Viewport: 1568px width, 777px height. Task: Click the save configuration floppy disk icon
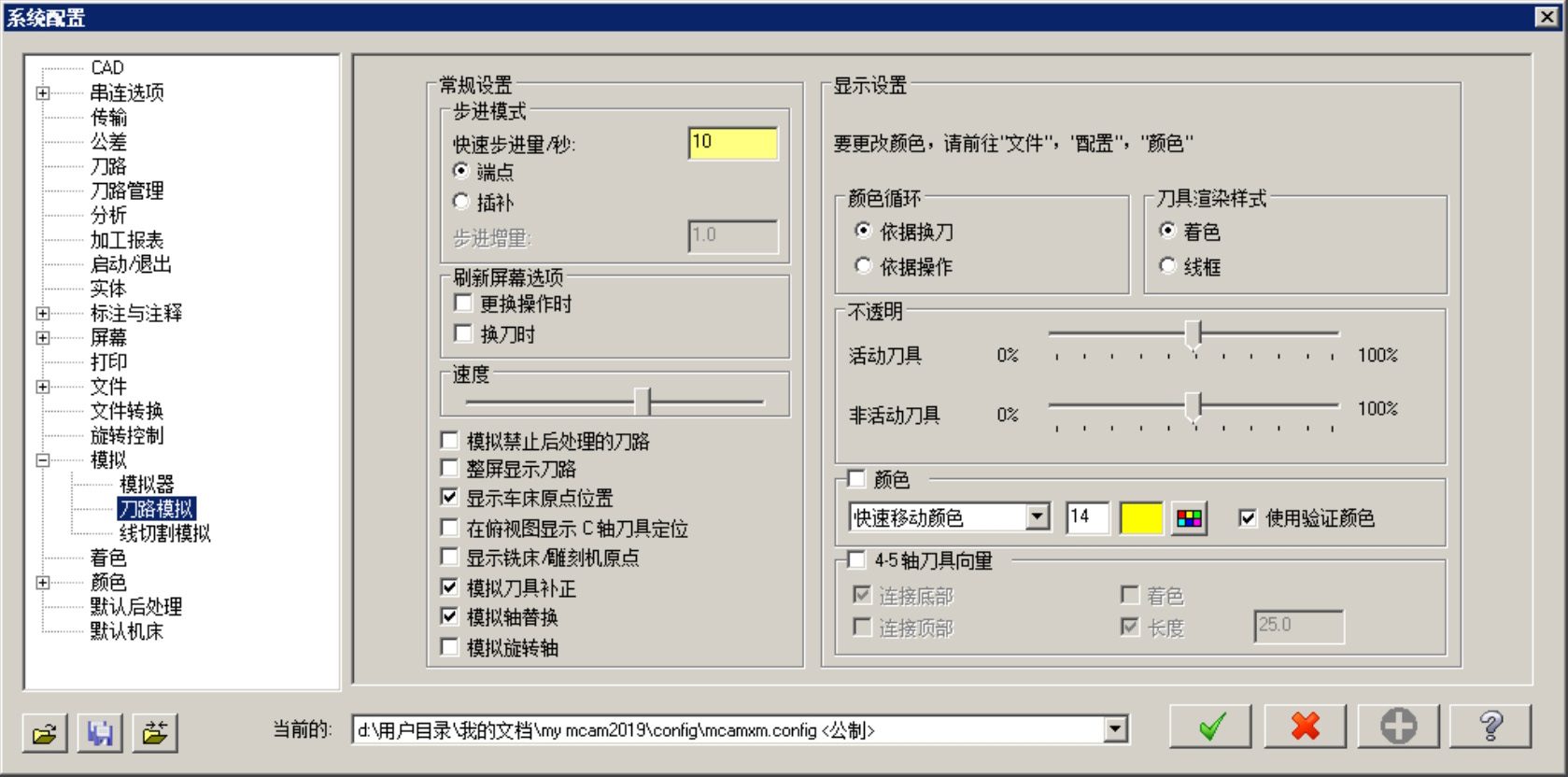(100, 732)
